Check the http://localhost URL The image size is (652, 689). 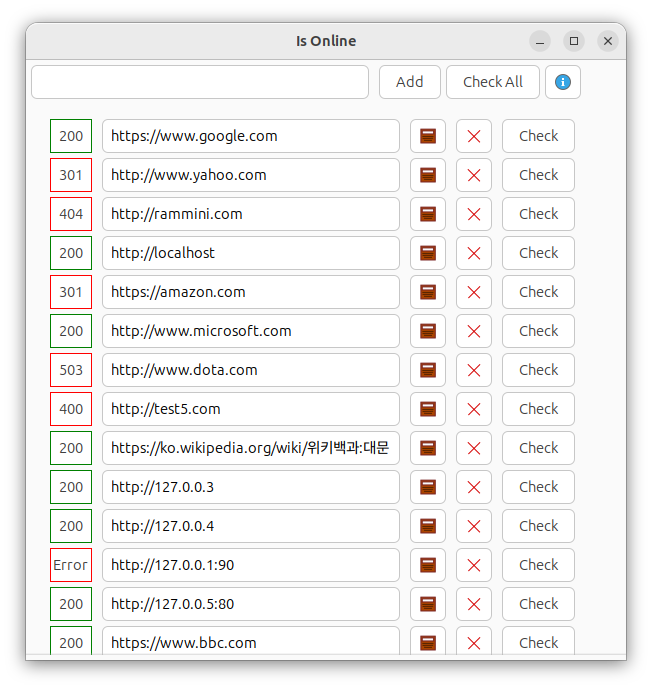(538, 253)
